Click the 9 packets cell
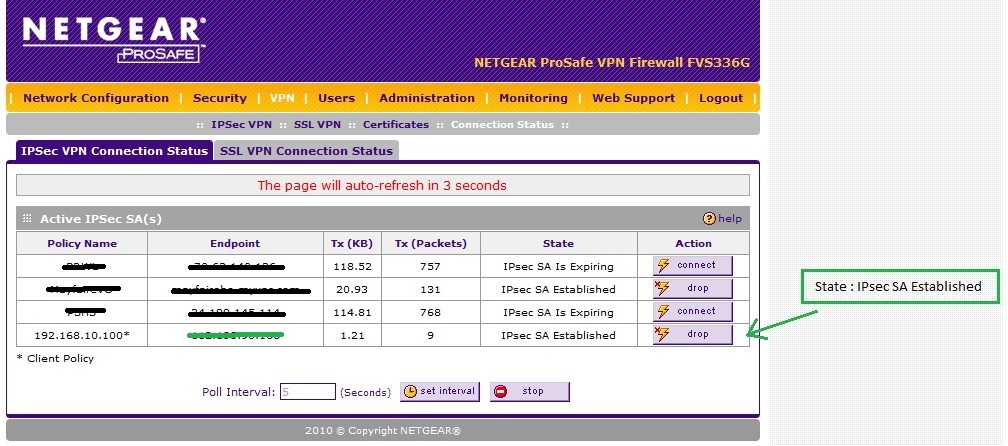1008x446 pixels. [431, 335]
